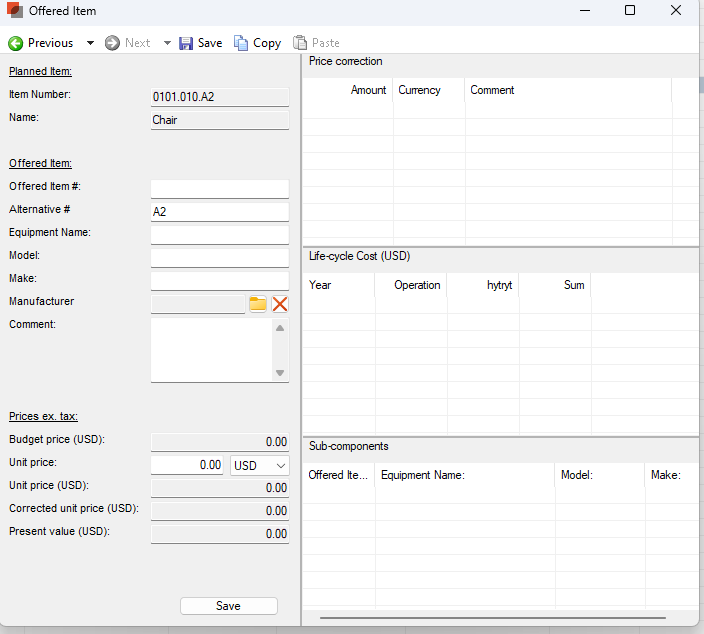
Task: Maximize the Offered Item window
Action: point(630,11)
